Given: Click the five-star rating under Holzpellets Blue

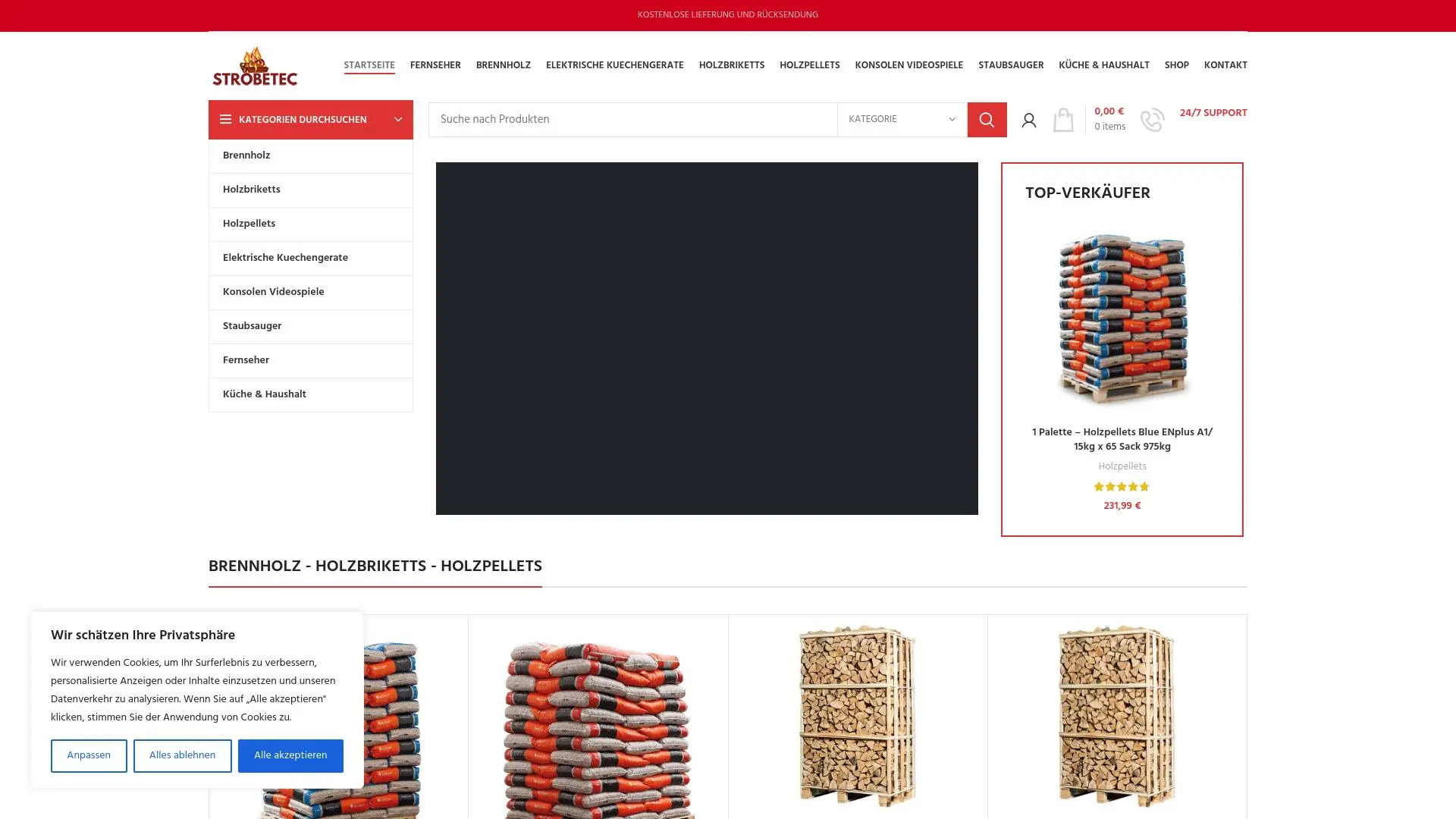Looking at the screenshot, I should [x=1122, y=487].
